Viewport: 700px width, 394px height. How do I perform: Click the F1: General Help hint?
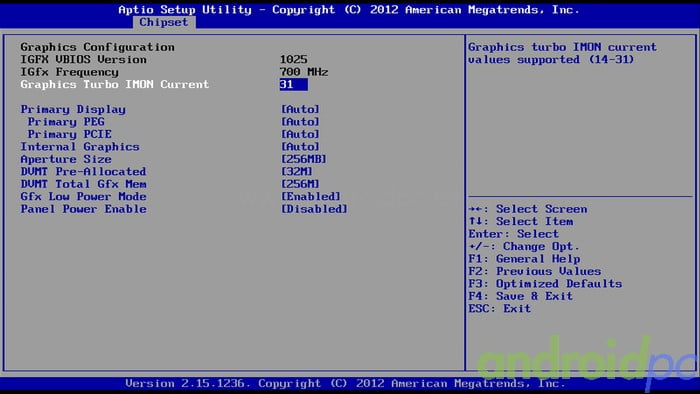tap(525, 259)
